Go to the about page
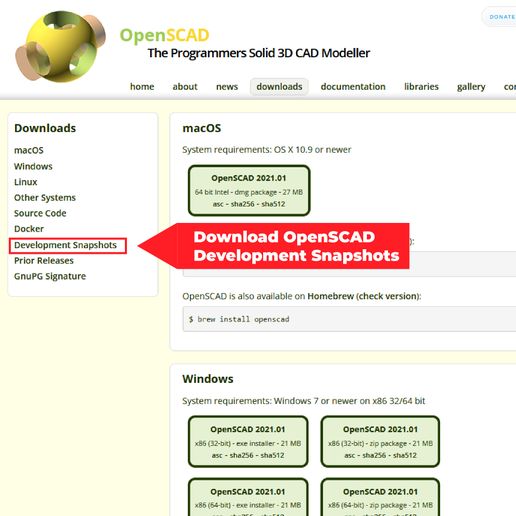Viewport: 516px width, 516px height. [x=185, y=87]
